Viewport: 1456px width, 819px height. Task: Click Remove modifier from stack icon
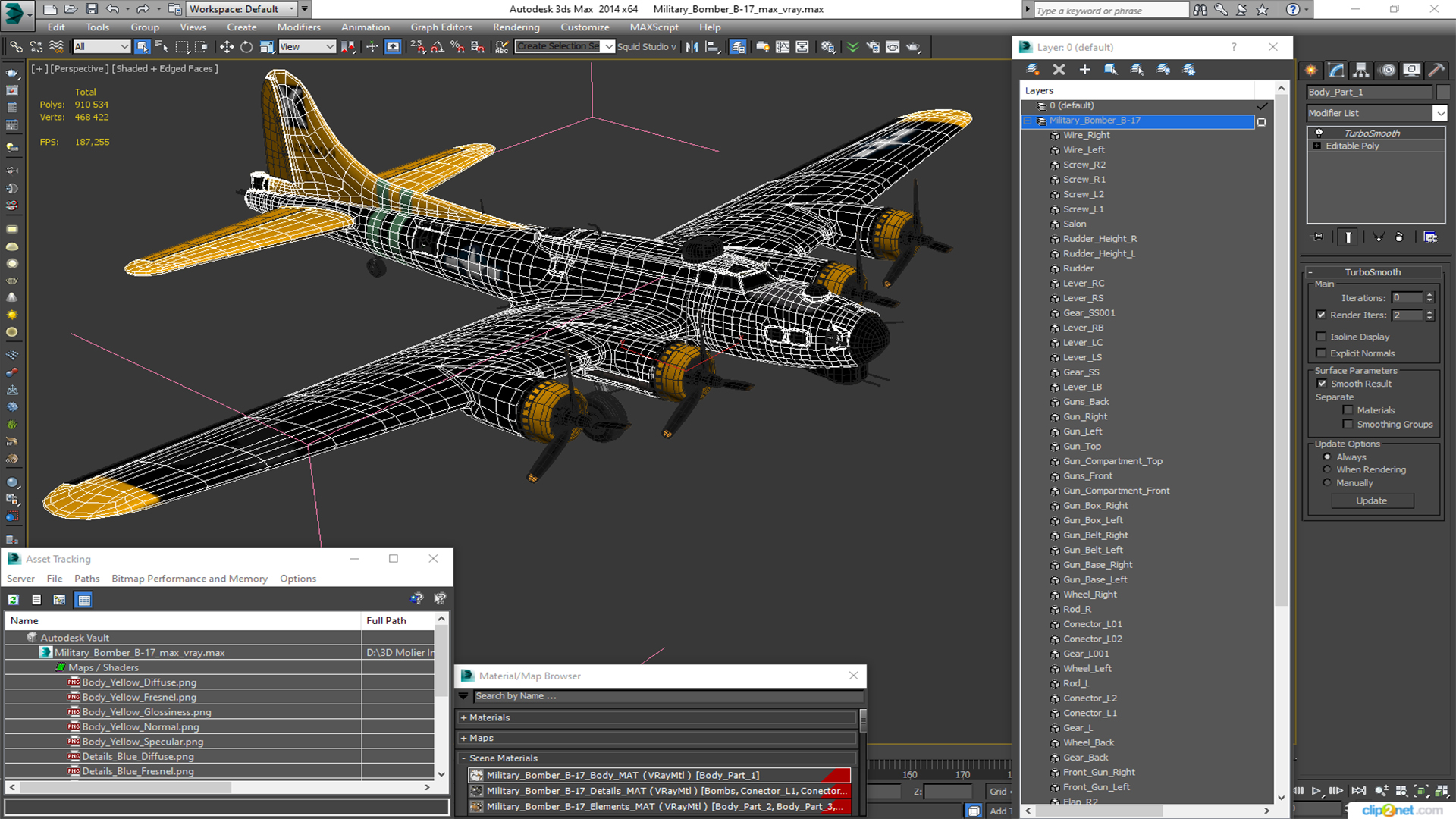[x=1399, y=237]
